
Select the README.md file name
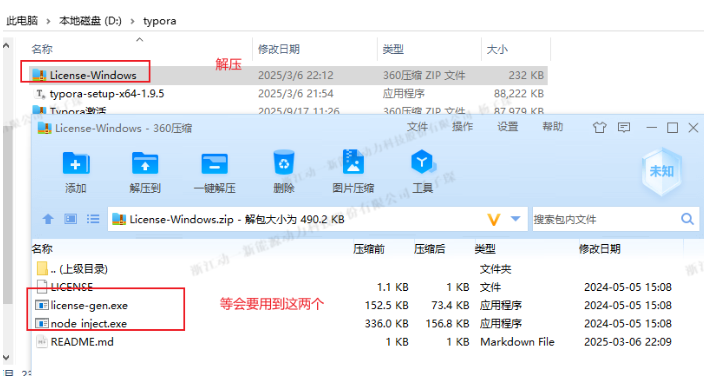tap(82, 342)
